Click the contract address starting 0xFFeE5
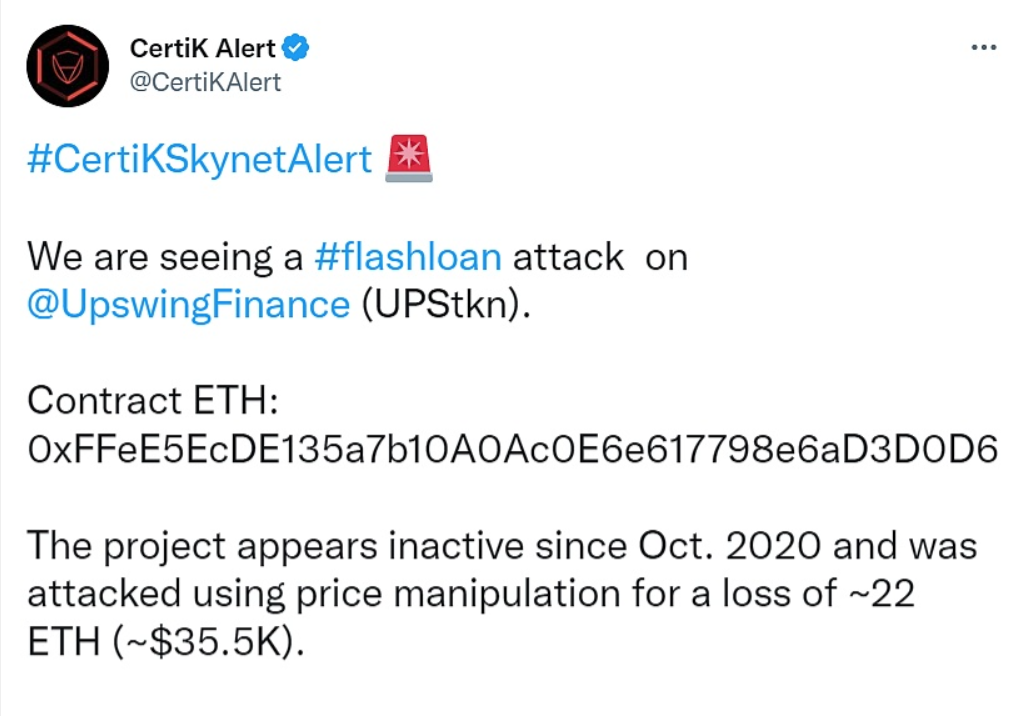Viewport: 1015px width, 716px height. (511, 451)
